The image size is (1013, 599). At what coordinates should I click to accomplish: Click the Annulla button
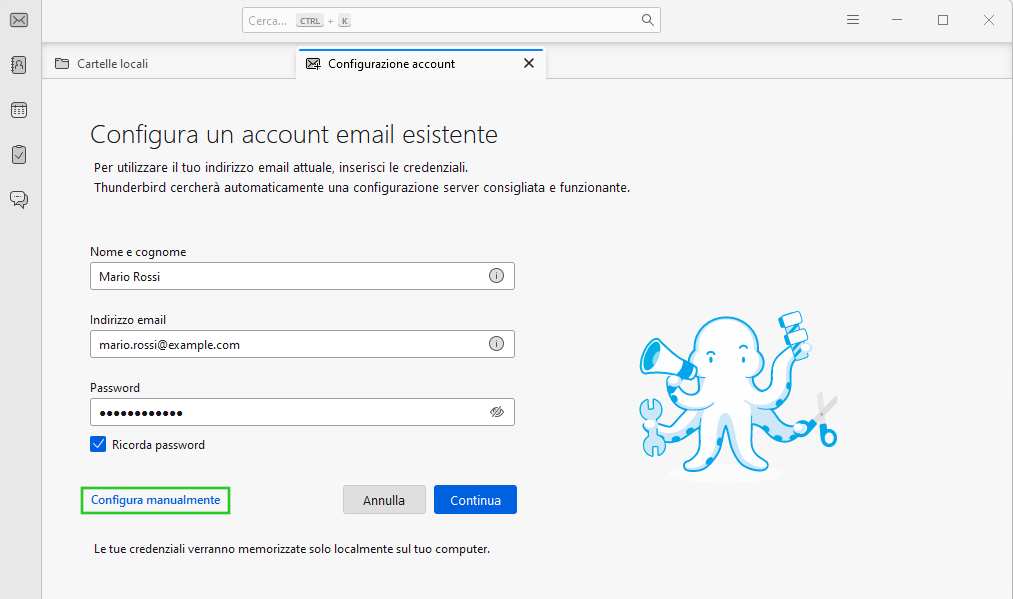click(384, 500)
